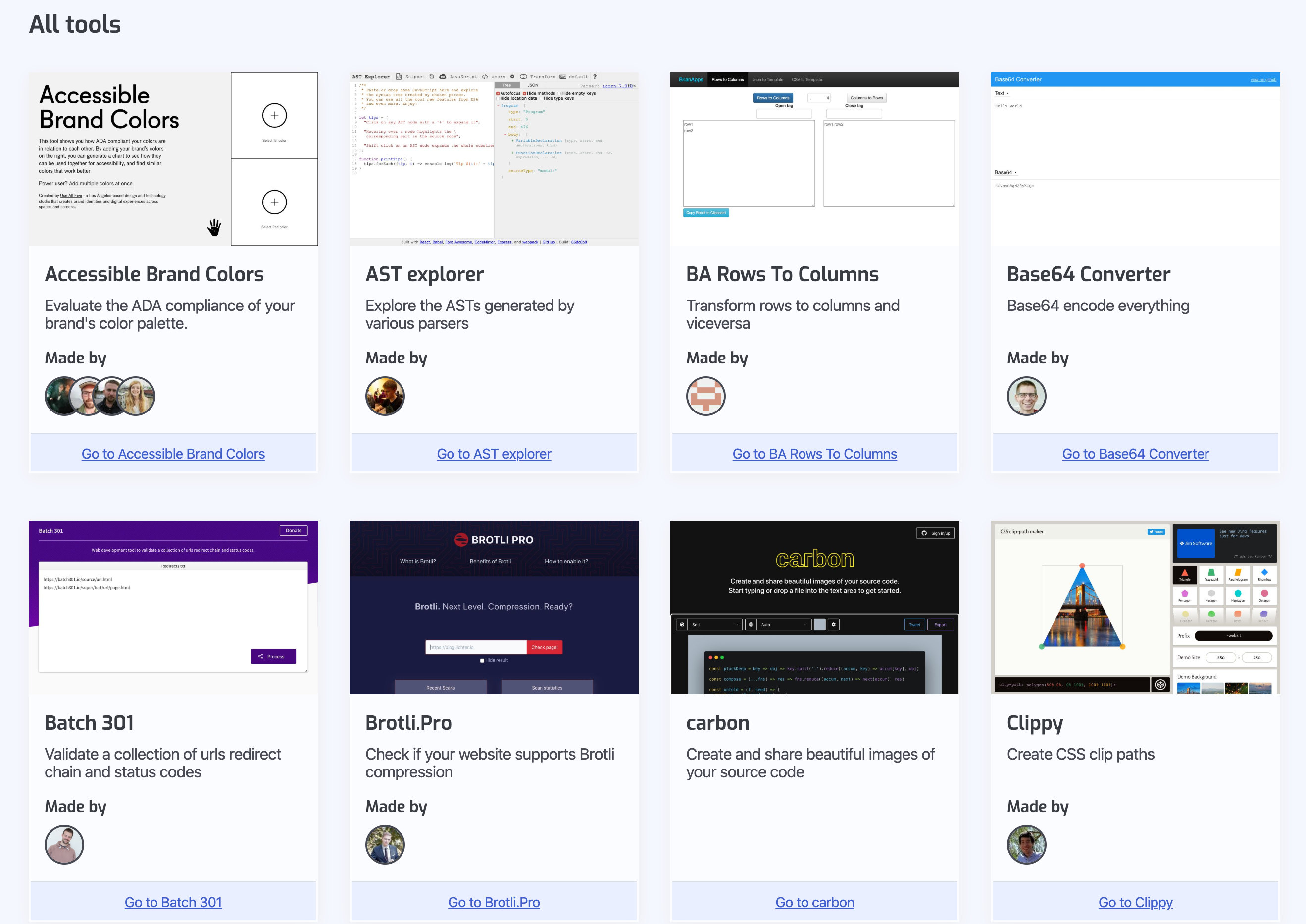1306x924 pixels.
Task: Click the blonde woman avatar
Action: 135,396
